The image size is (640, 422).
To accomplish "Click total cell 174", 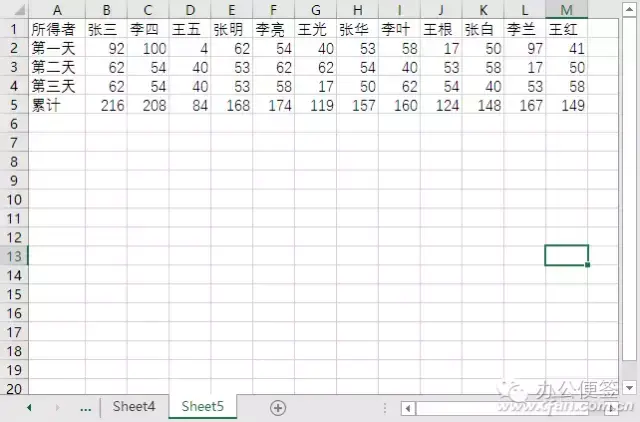I will pos(273,105).
